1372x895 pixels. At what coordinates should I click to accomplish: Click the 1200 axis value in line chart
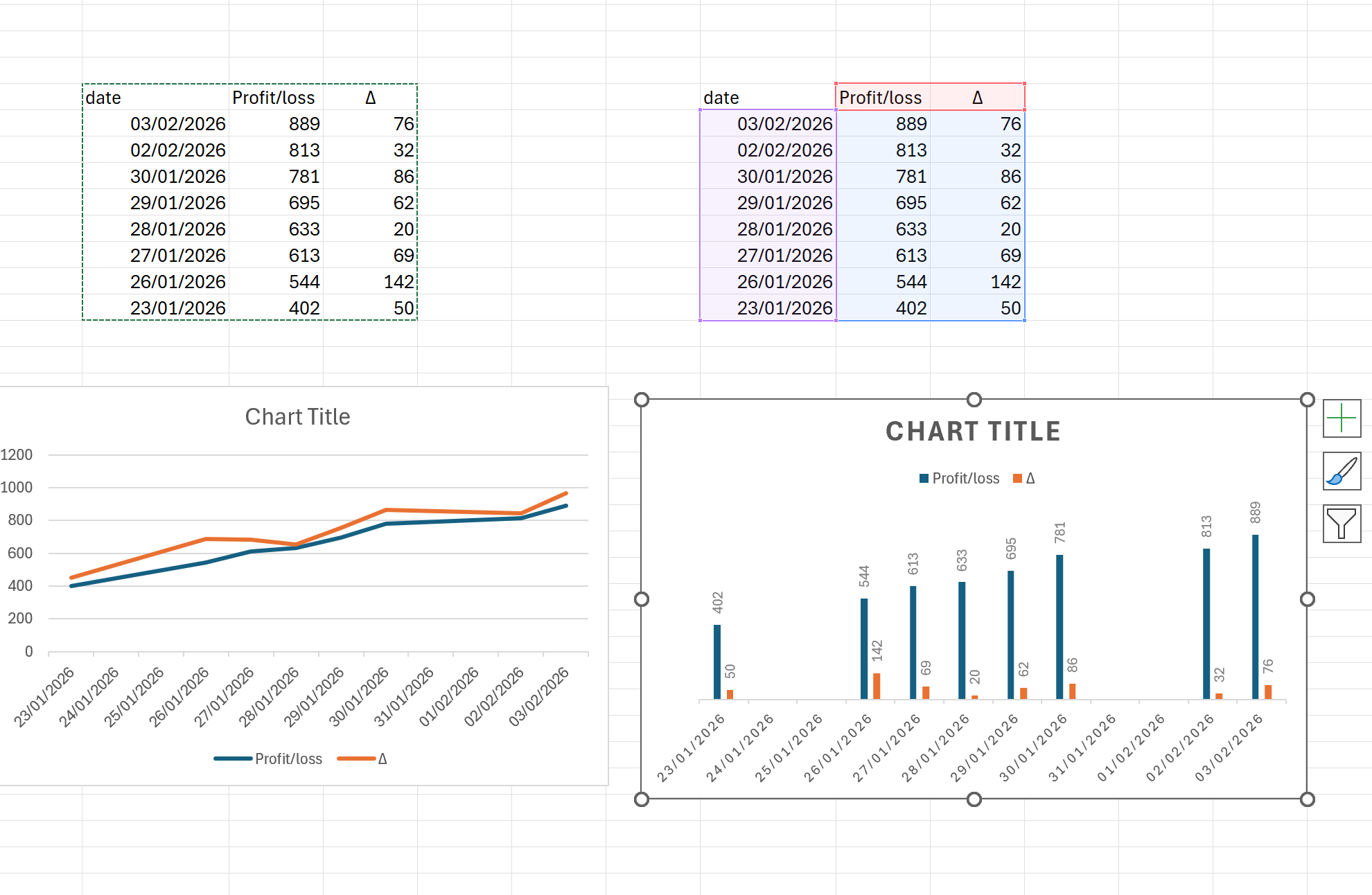click(17, 455)
